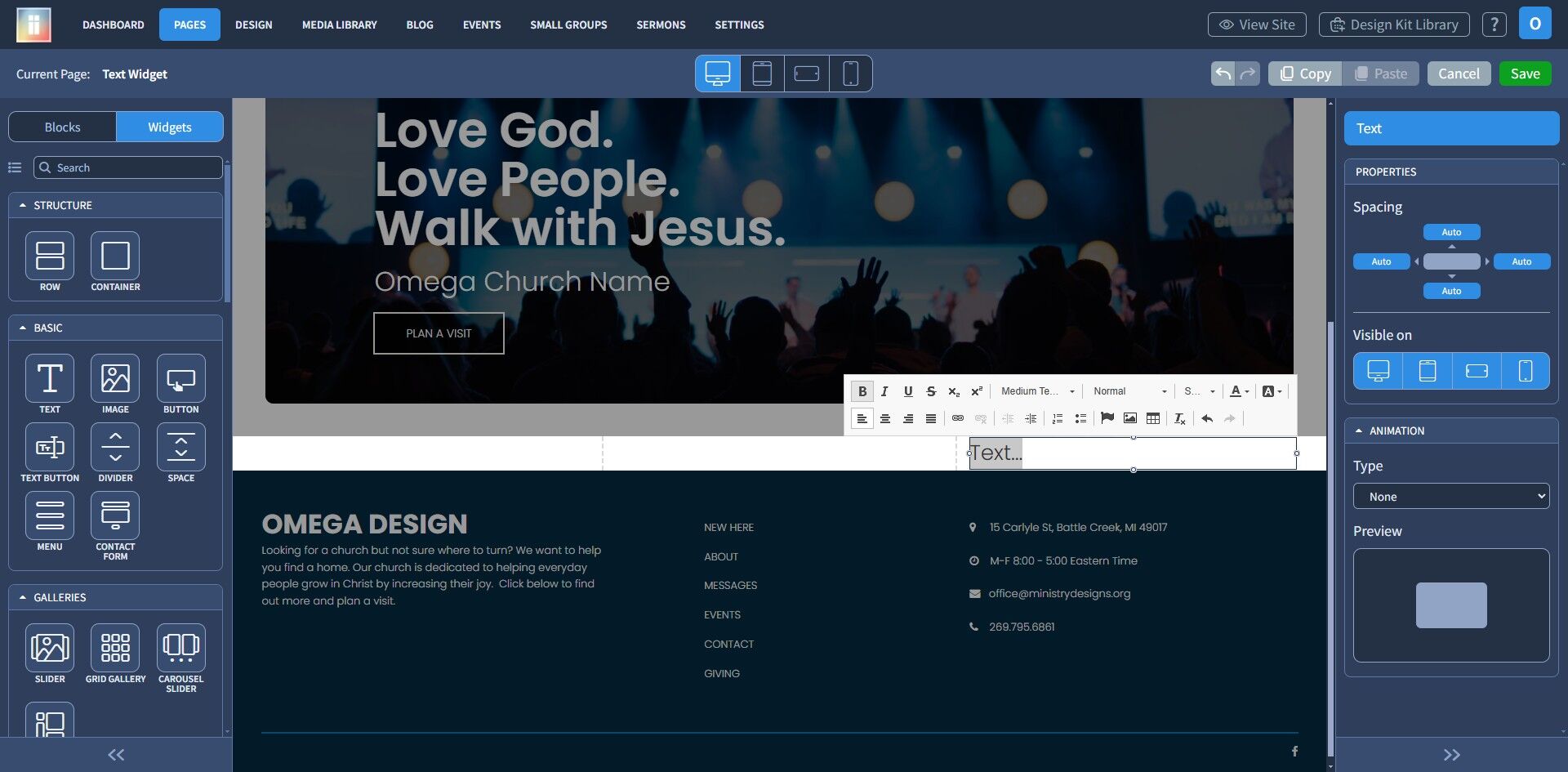Click the Contact Form widget icon

115,515
